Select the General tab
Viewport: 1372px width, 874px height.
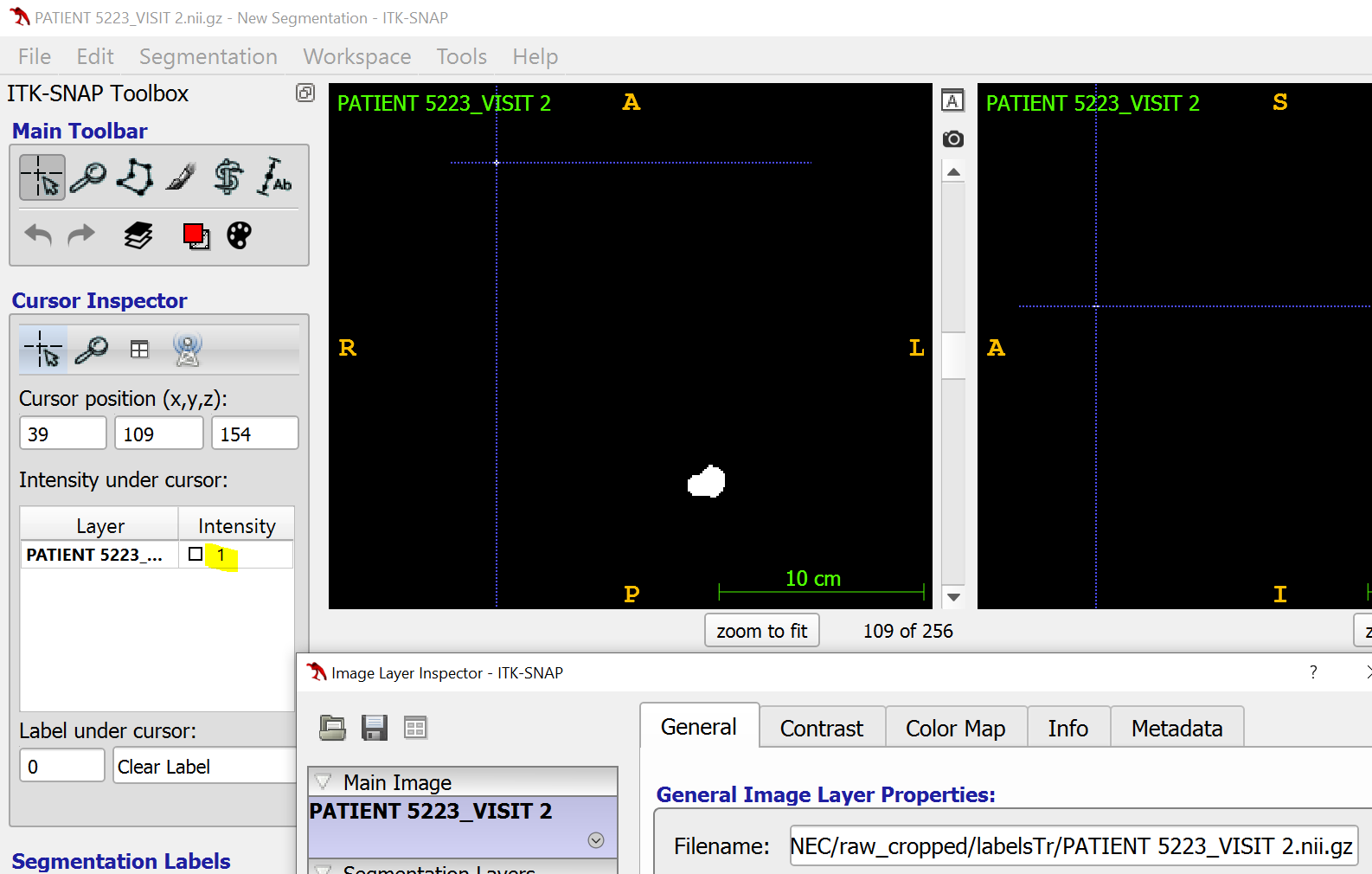point(699,726)
